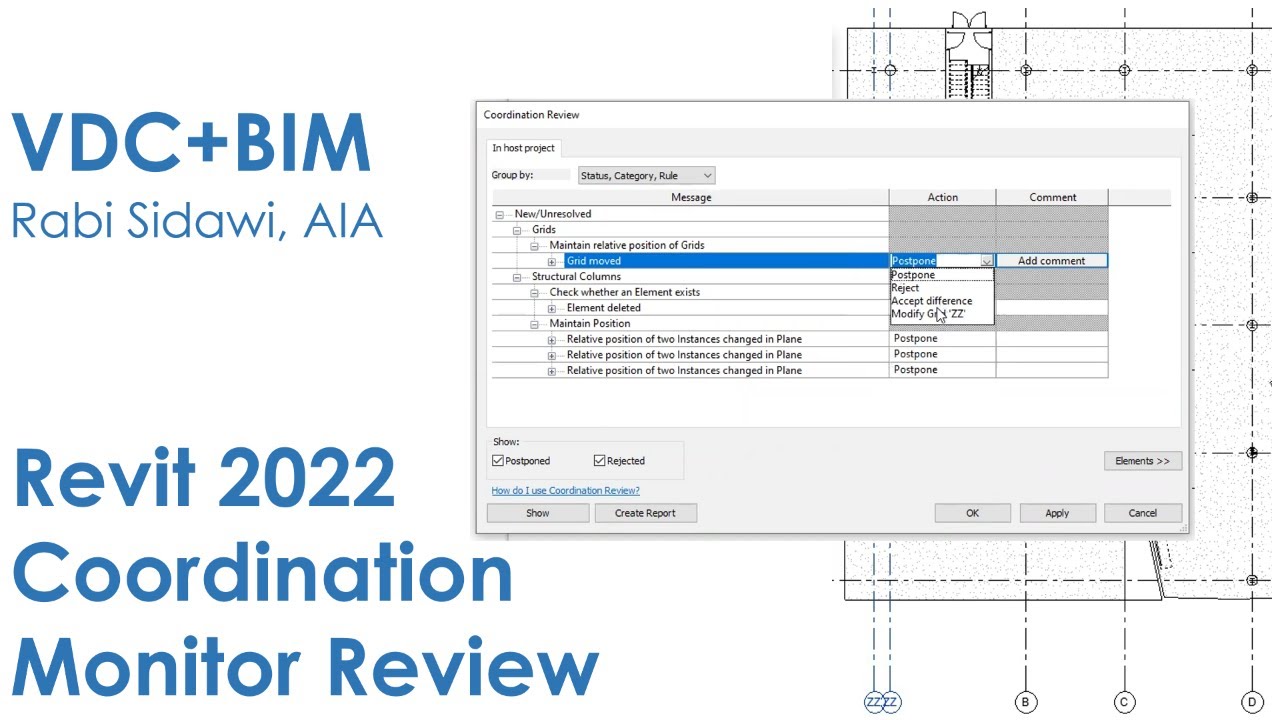Click the Apply button
Screen dimensions: 1280x720
(x=1057, y=513)
